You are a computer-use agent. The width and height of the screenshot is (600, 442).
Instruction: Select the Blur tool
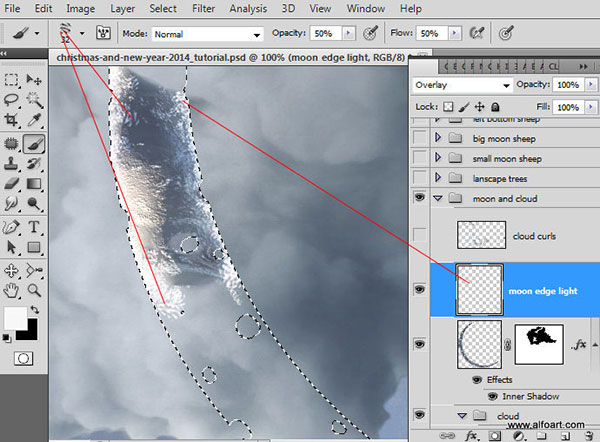click(11, 204)
